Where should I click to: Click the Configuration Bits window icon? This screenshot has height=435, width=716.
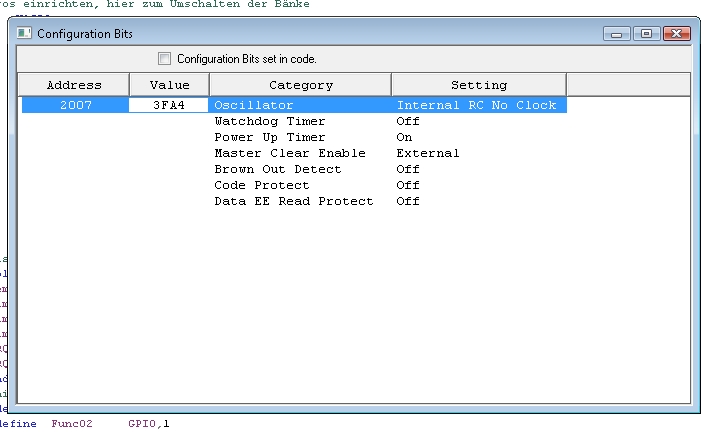click(25, 33)
